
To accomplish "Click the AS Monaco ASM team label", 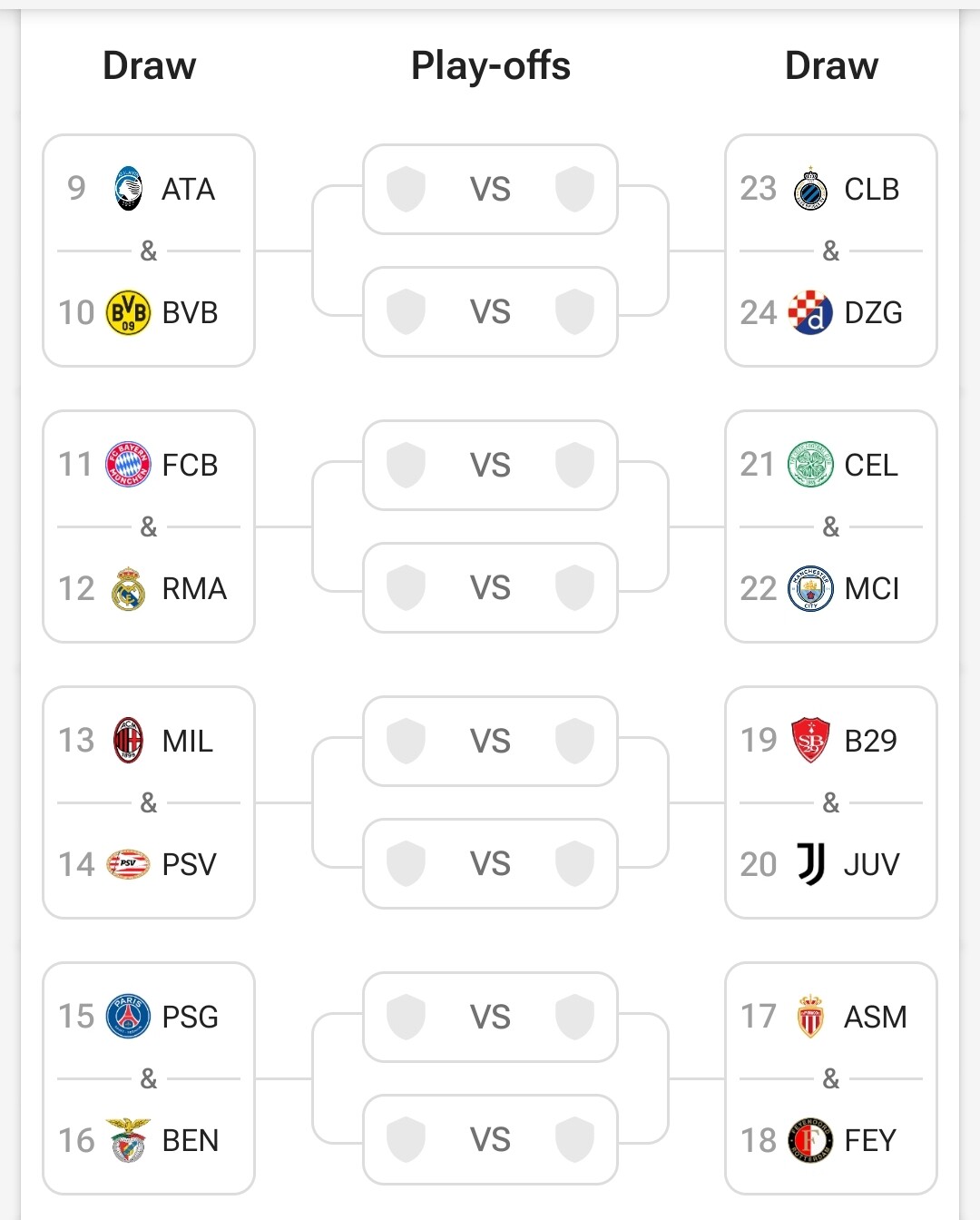I will [875, 1017].
